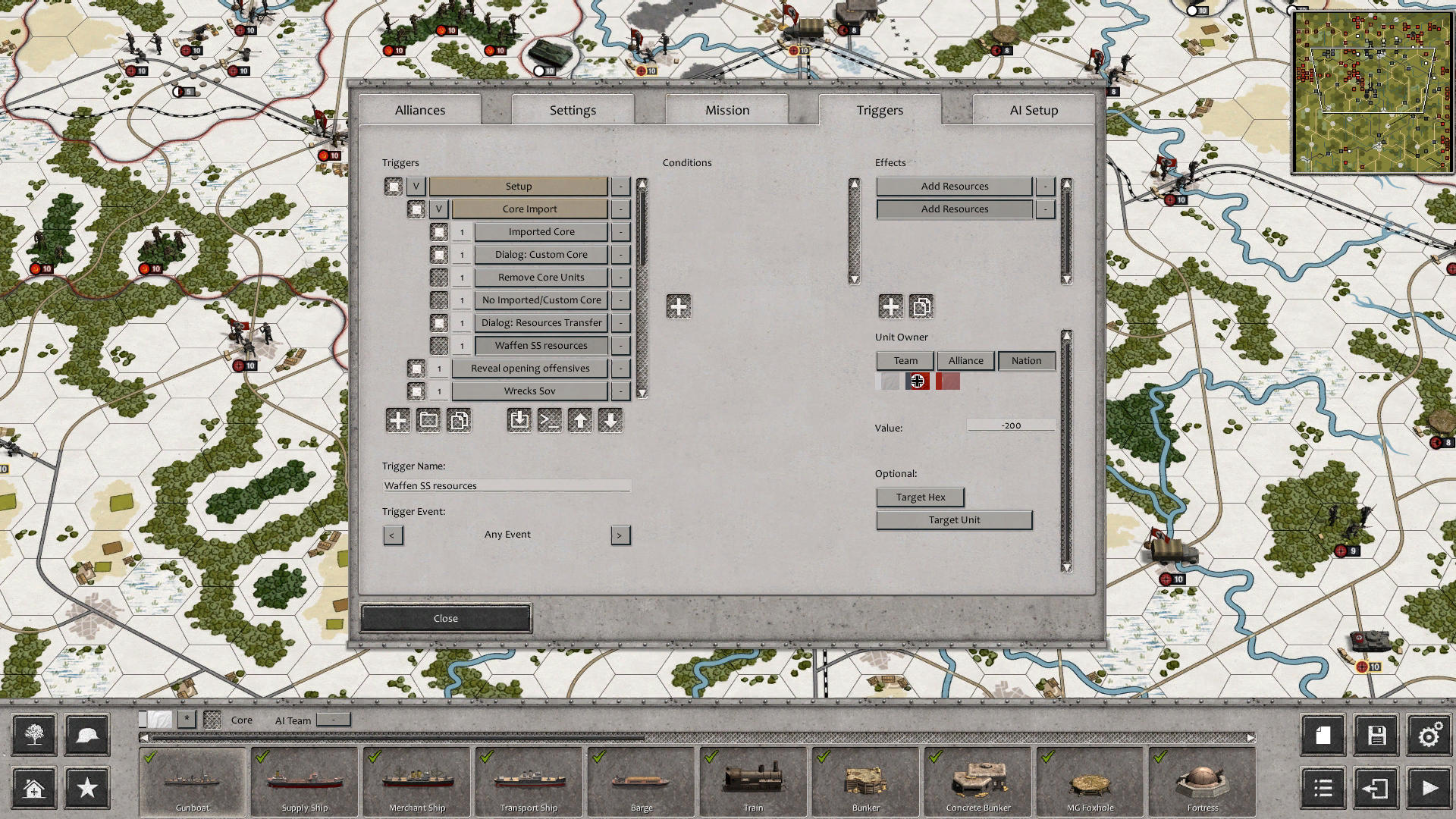This screenshot has height=819, width=1456.
Task: Switch to the Alliances tab
Action: click(x=420, y=110)
